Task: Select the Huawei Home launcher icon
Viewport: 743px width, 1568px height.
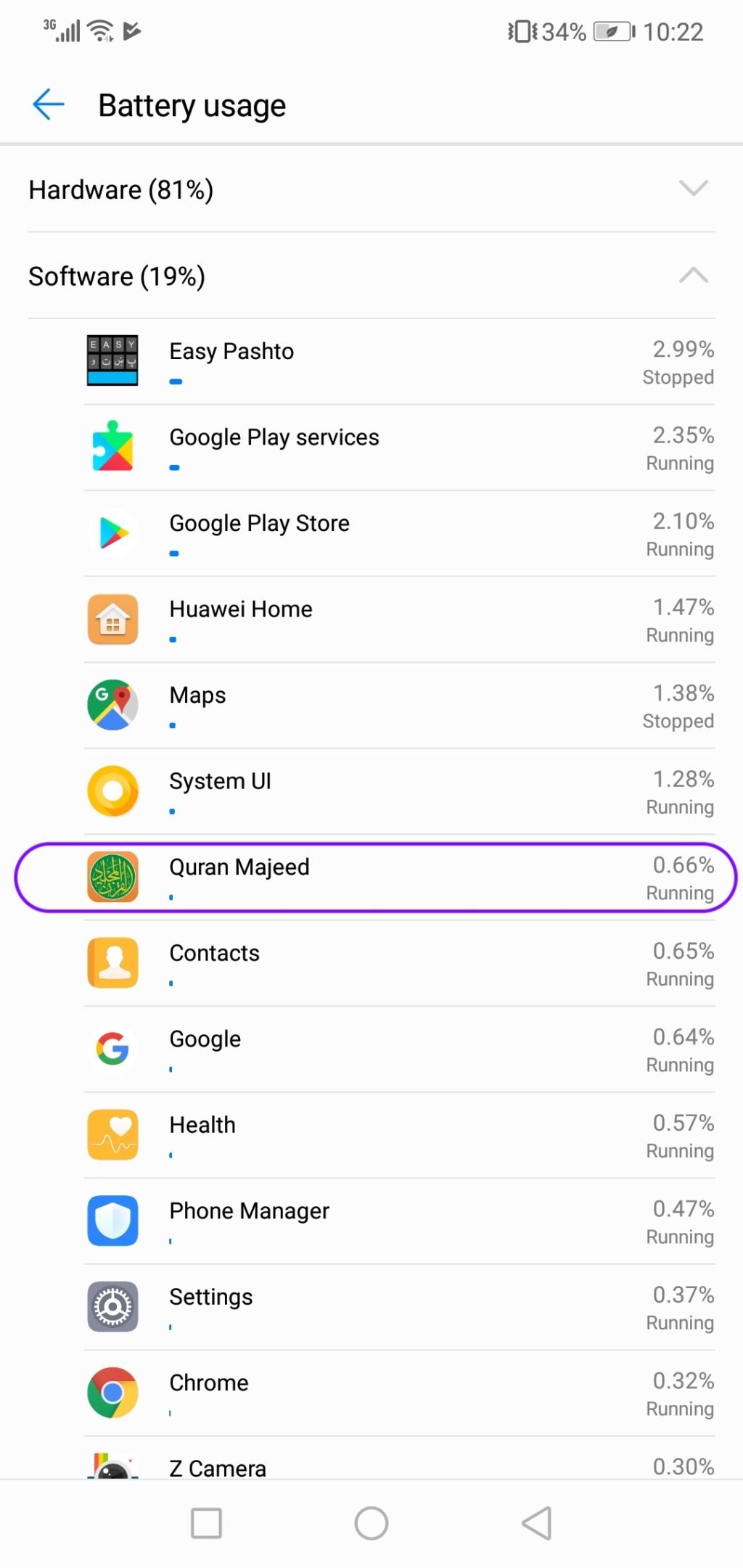Action: (112, 620)
